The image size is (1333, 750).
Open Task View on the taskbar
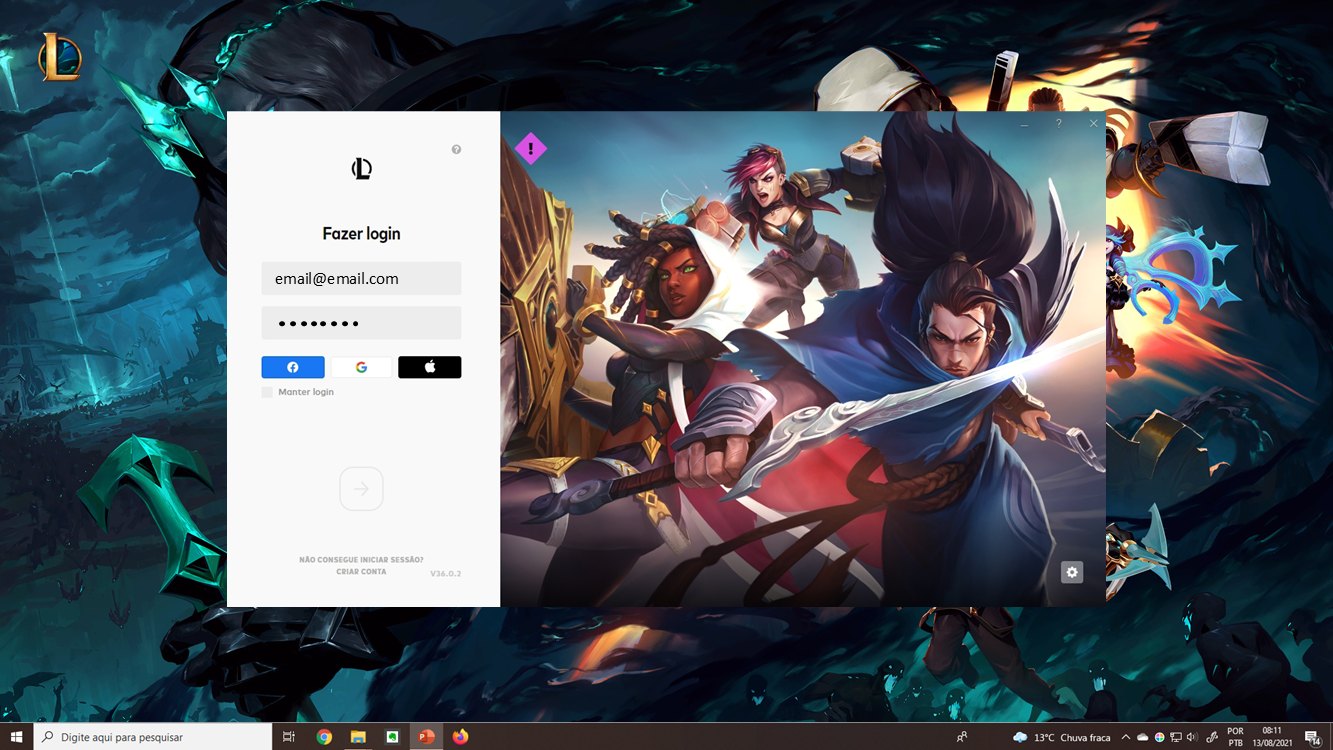[289, 737]
